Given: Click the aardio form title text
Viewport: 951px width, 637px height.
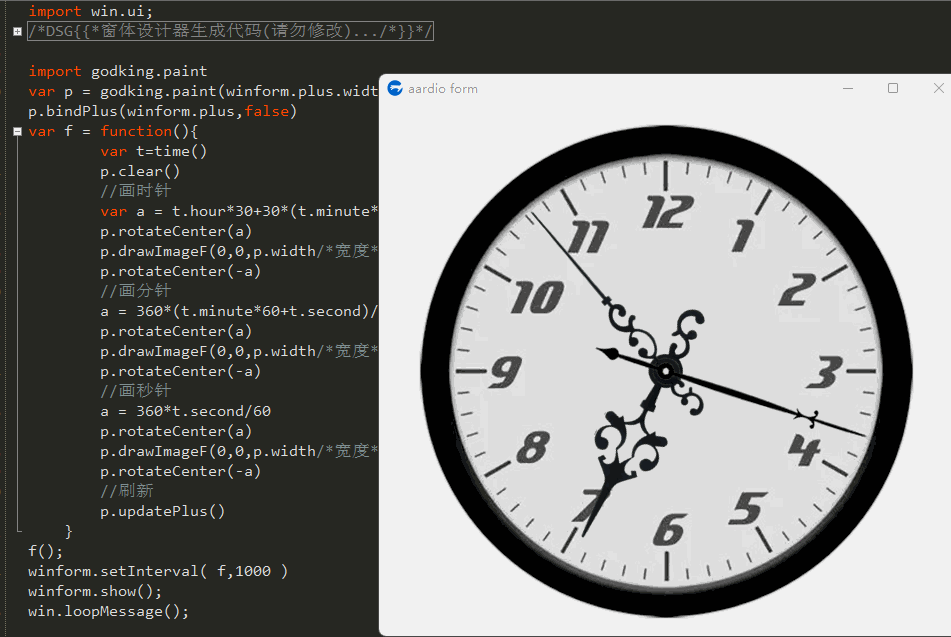Looking at the screenshot, I should (443, 89).
